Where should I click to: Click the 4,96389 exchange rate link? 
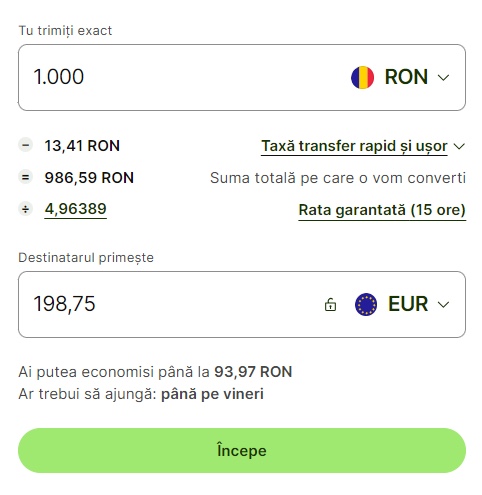pos(75,209)
